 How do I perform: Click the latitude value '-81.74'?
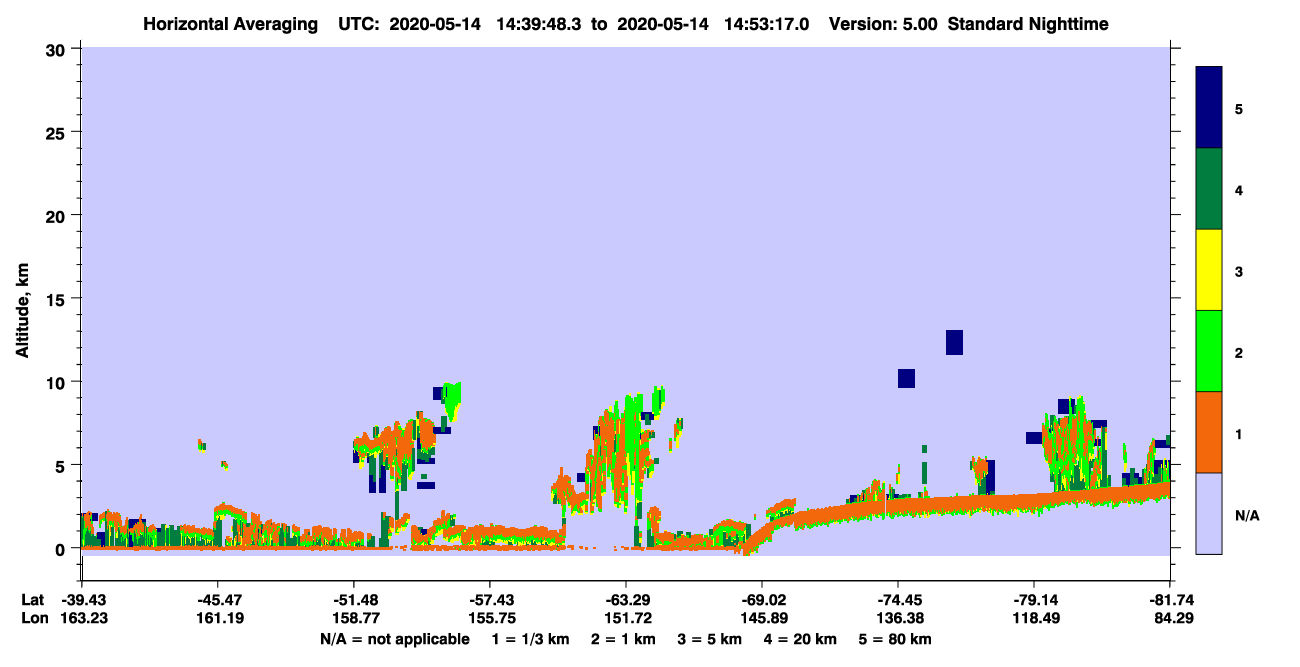[x=1170, y=600]
